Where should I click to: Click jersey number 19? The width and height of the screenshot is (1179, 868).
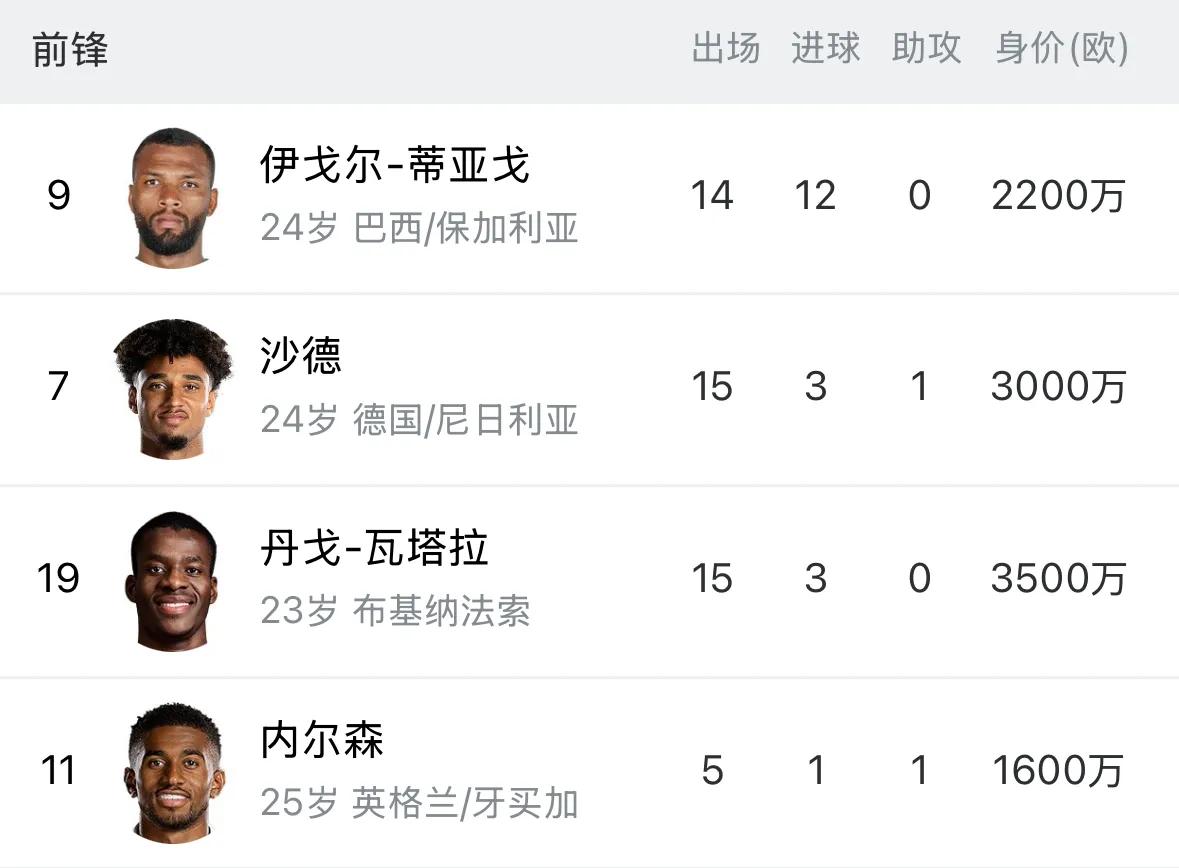(x=58, y=579)
